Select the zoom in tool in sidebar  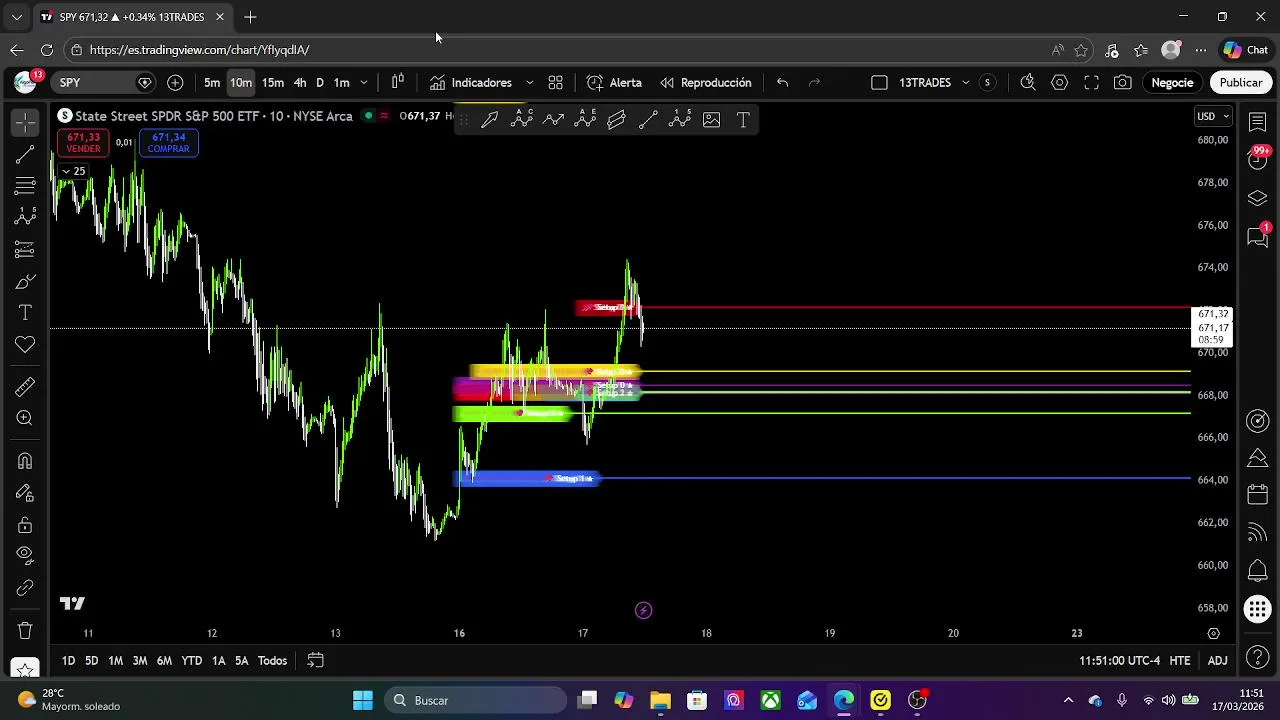(x=25, y=418)
